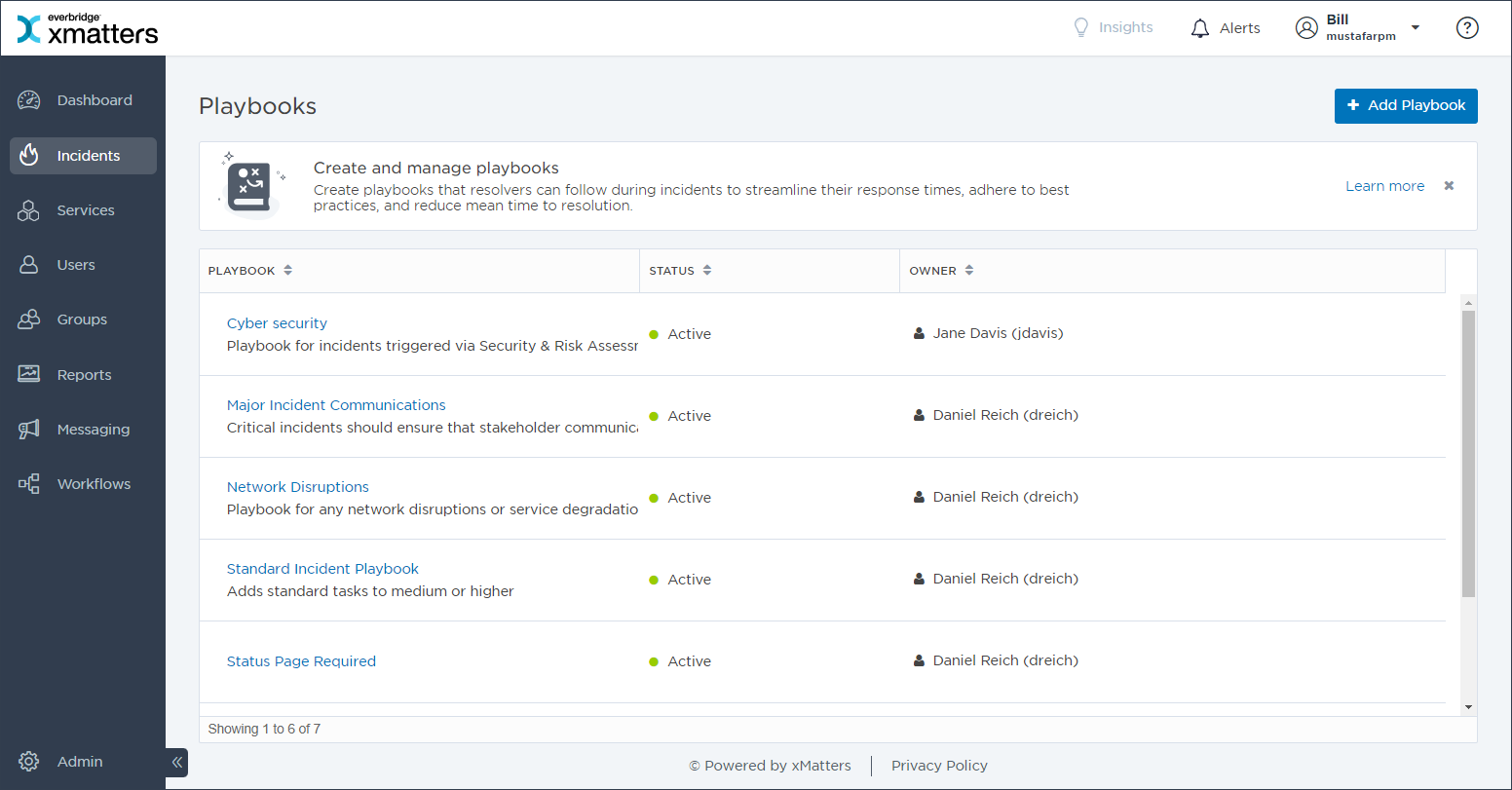This screenshot has width=1512, height=790.
Task: Click the playbook book illustration in the banner
Action: coord(252,185)
